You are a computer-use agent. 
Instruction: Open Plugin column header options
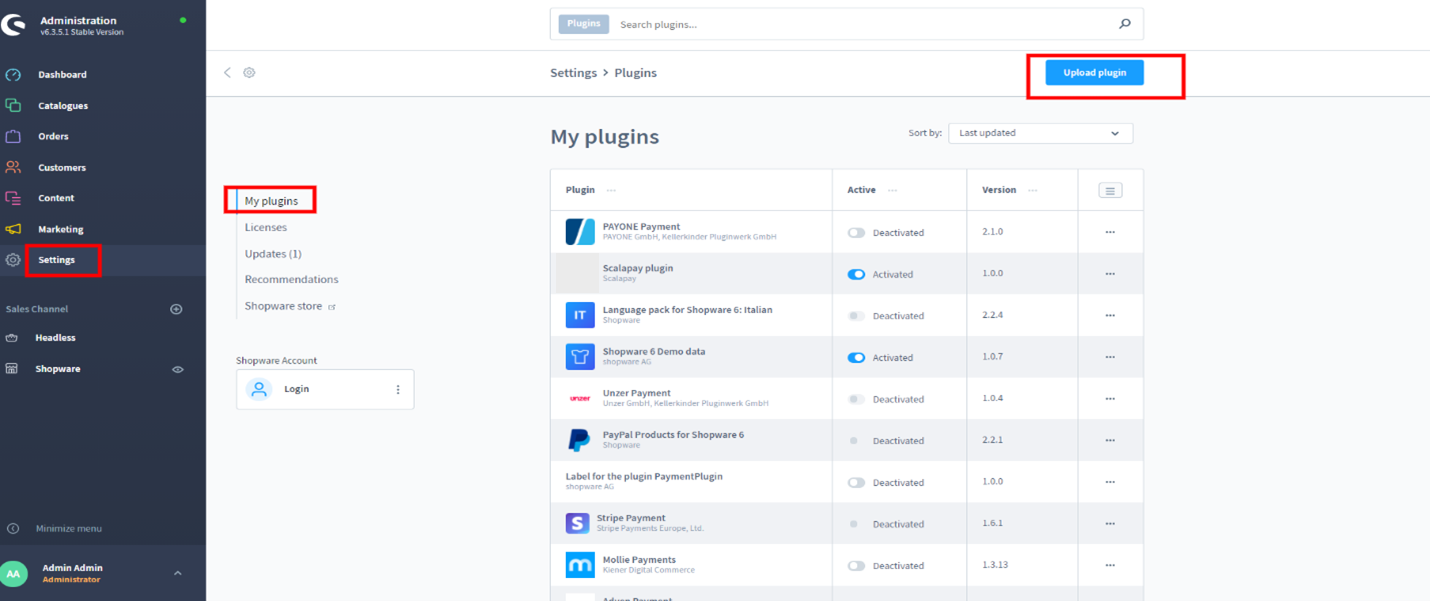pyautogui.click(x=611, y=190)
